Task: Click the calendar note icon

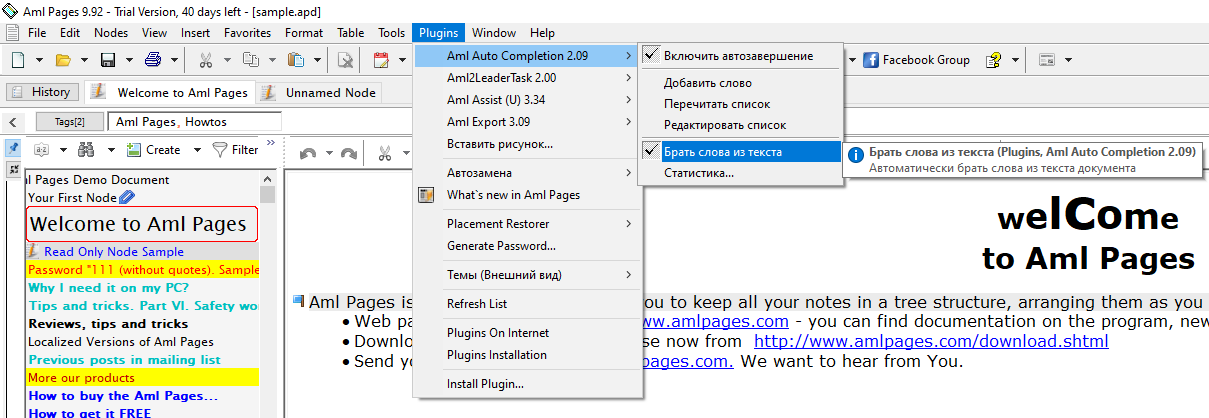Action: [381, 60]
